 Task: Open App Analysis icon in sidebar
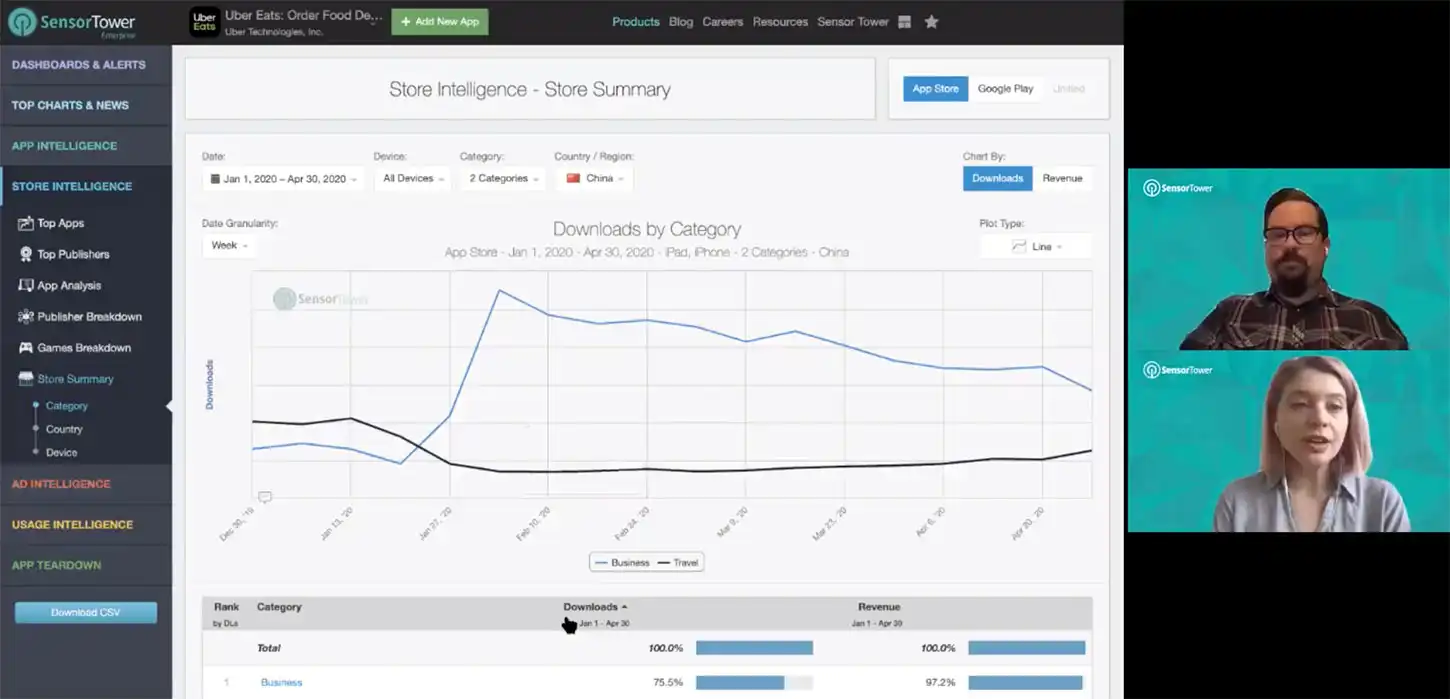[x=26, y=285]
